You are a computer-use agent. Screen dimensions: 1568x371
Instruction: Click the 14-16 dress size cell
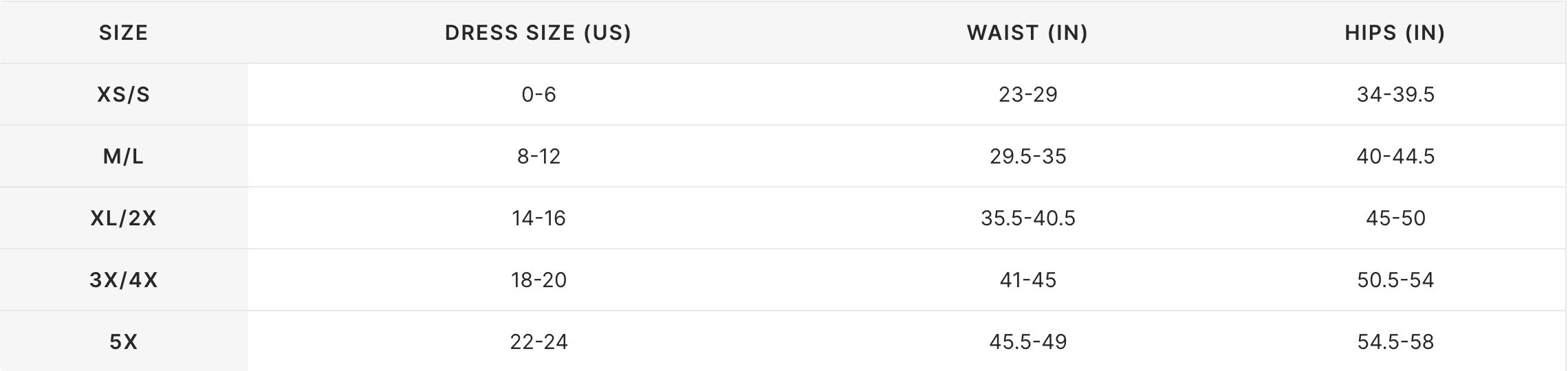click(x=538, y=218)
